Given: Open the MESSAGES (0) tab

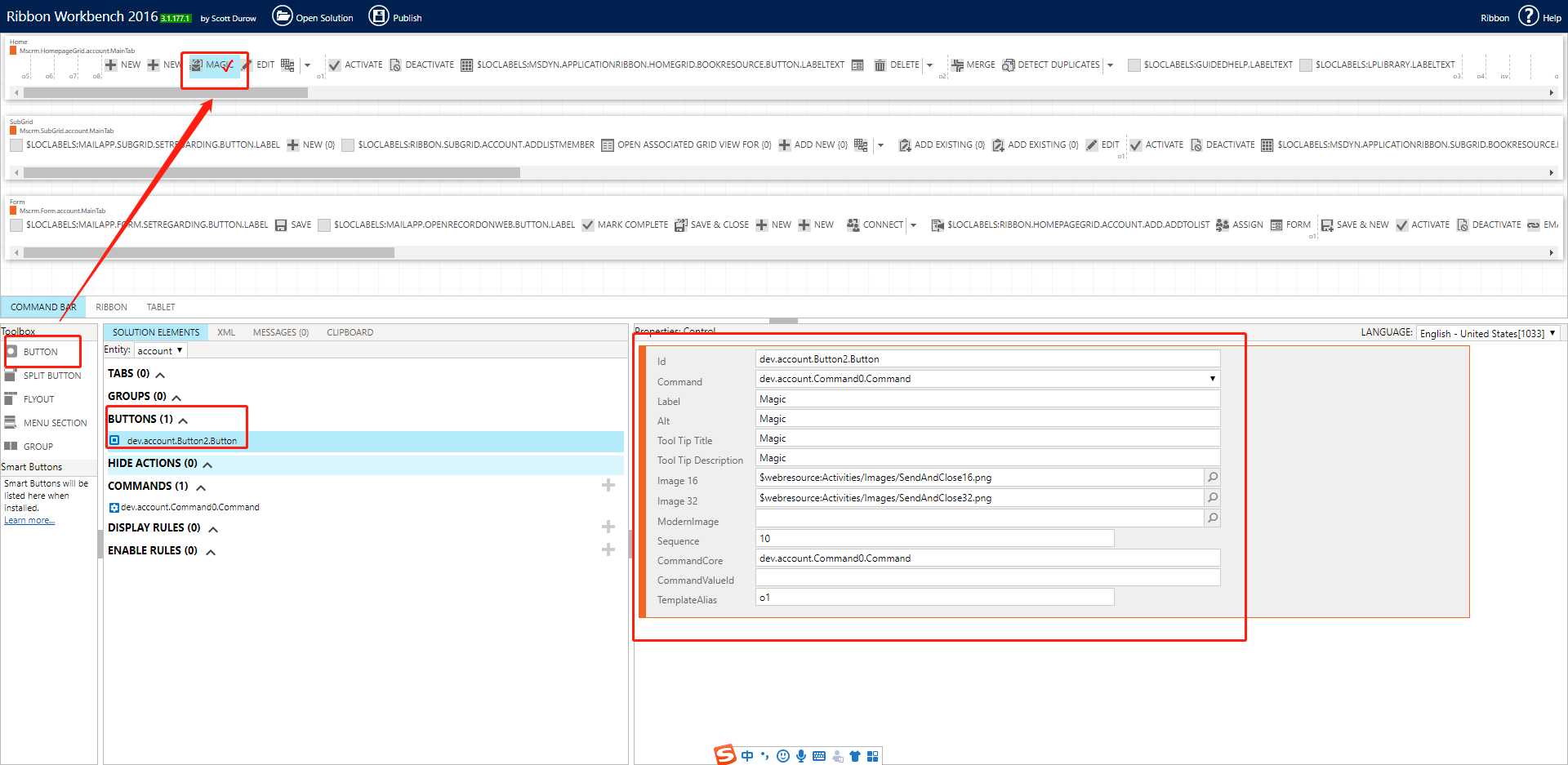Looking at the screenshot, I should (x=281, y=332).
